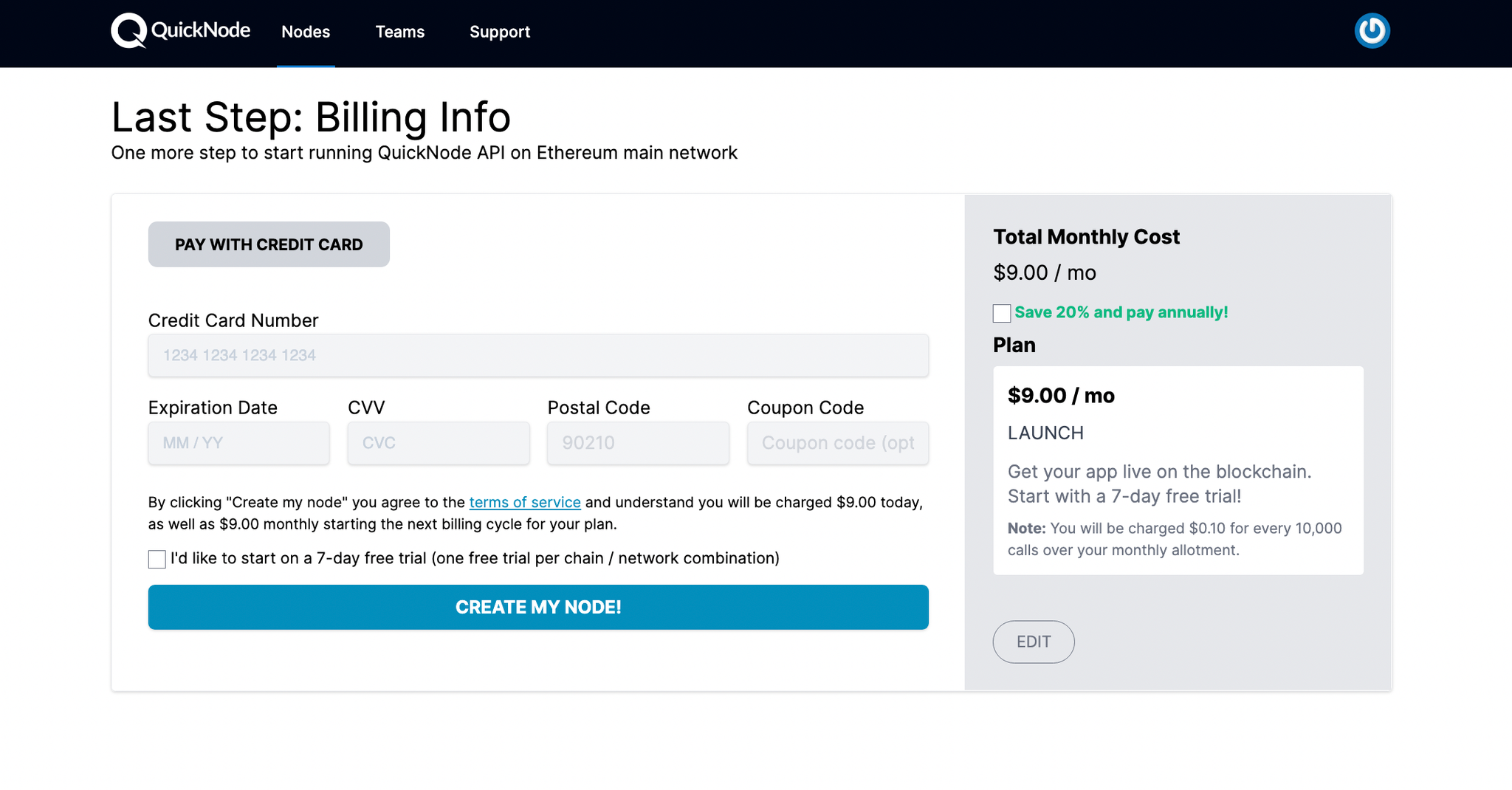Open the user account power icon
Screen dimensions: 1512x790
1372,31
